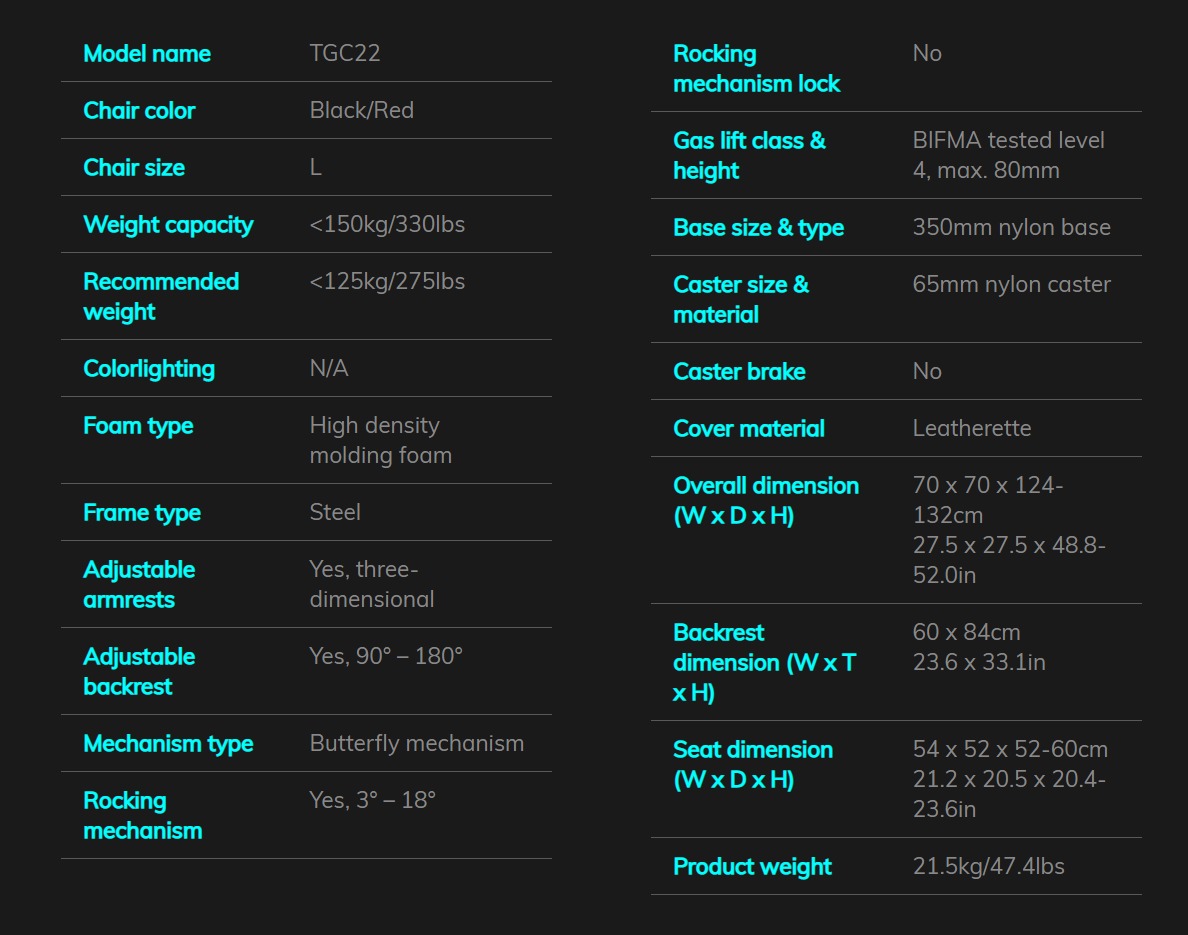1188x935 pixels.
Task: Click the Caster brake label
Action: pos(739,372)
